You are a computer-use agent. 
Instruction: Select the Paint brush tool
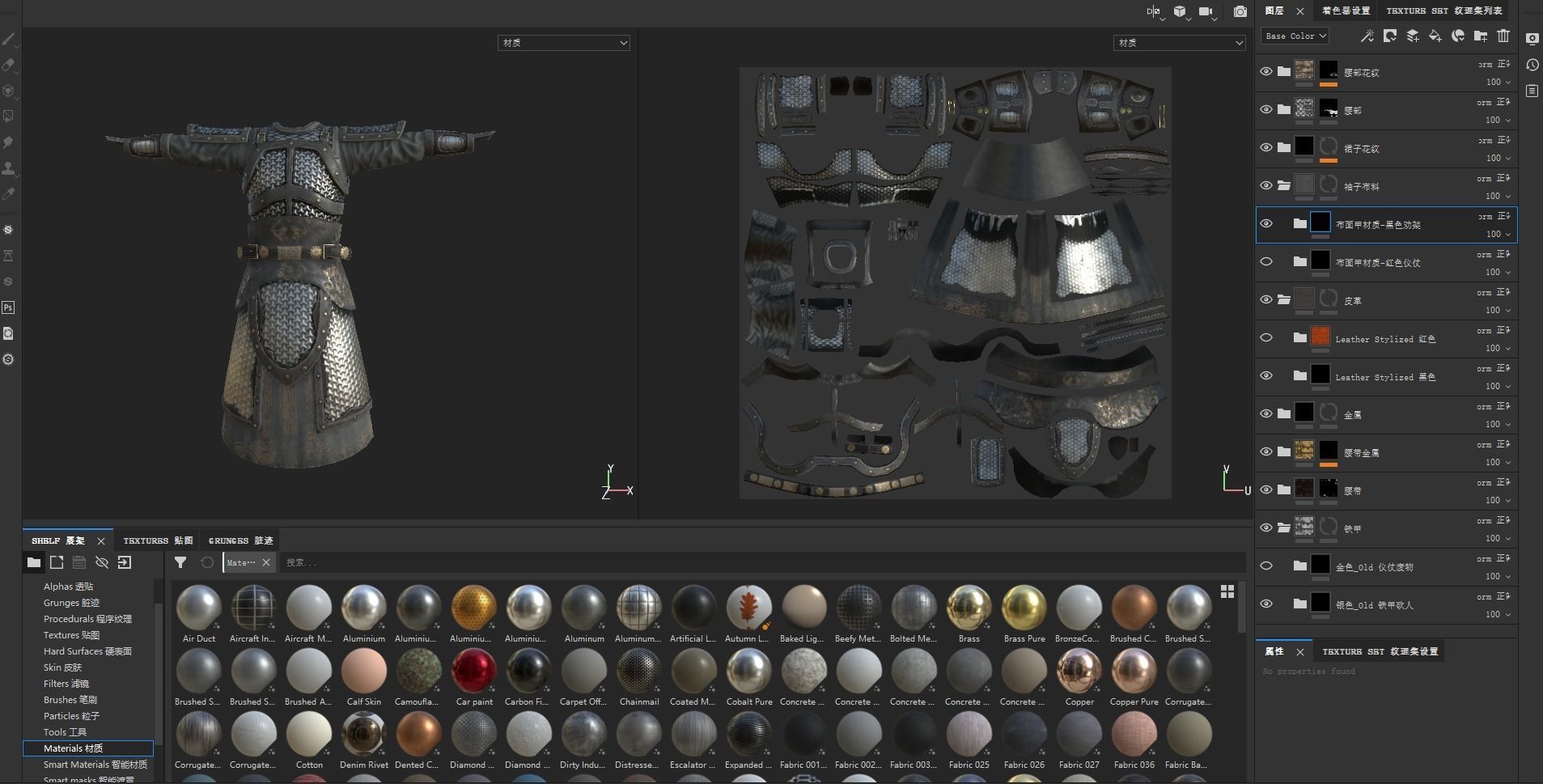click(9, 39)
